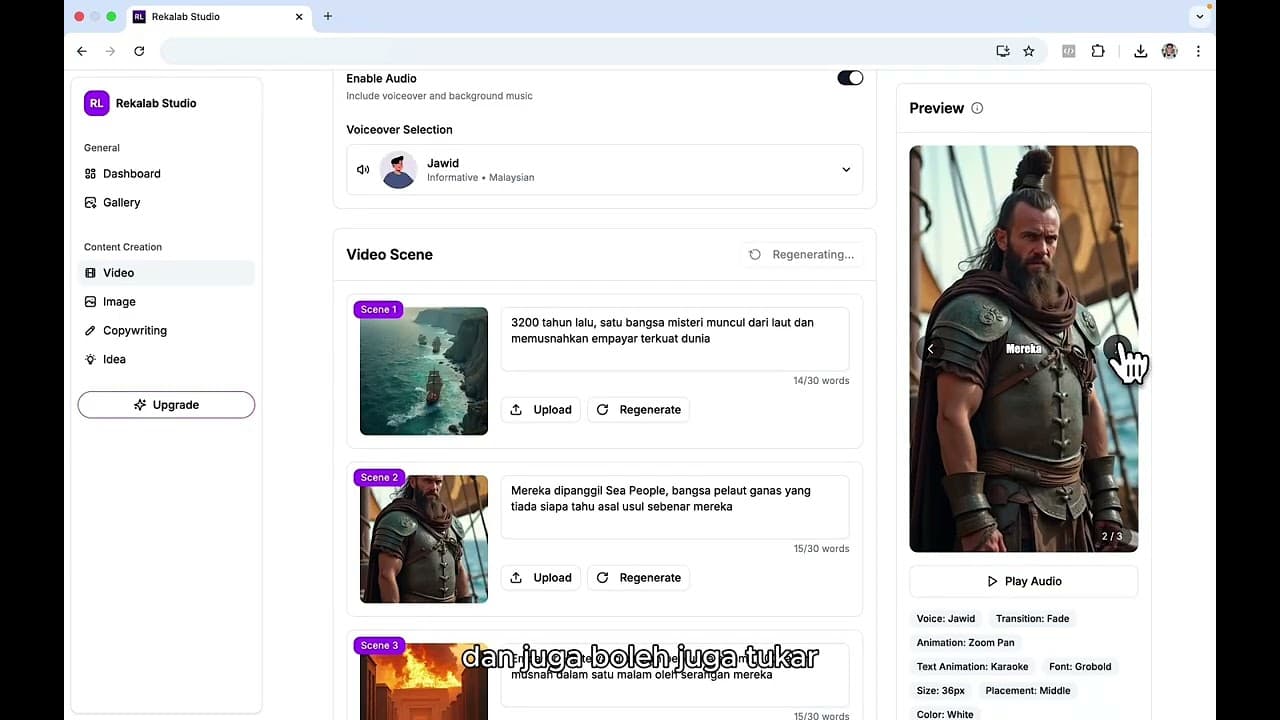Go to the next preview slide arrow

tap(1117, 349)
